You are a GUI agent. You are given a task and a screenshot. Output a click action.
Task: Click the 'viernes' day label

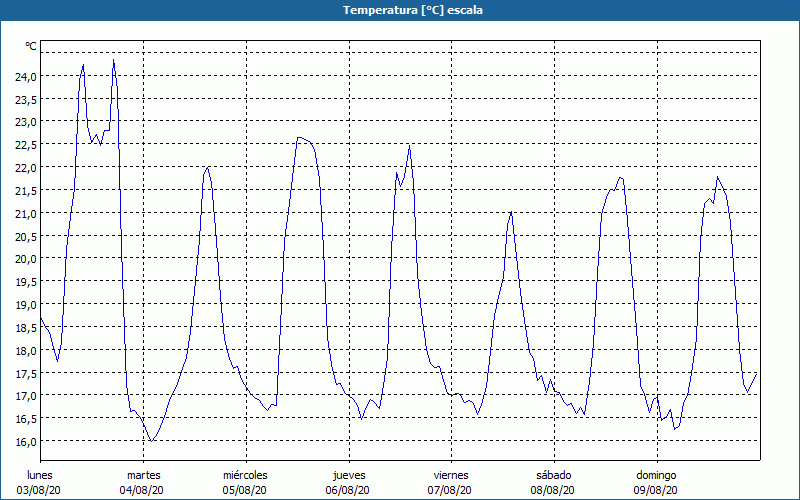[x=451, y=475]
